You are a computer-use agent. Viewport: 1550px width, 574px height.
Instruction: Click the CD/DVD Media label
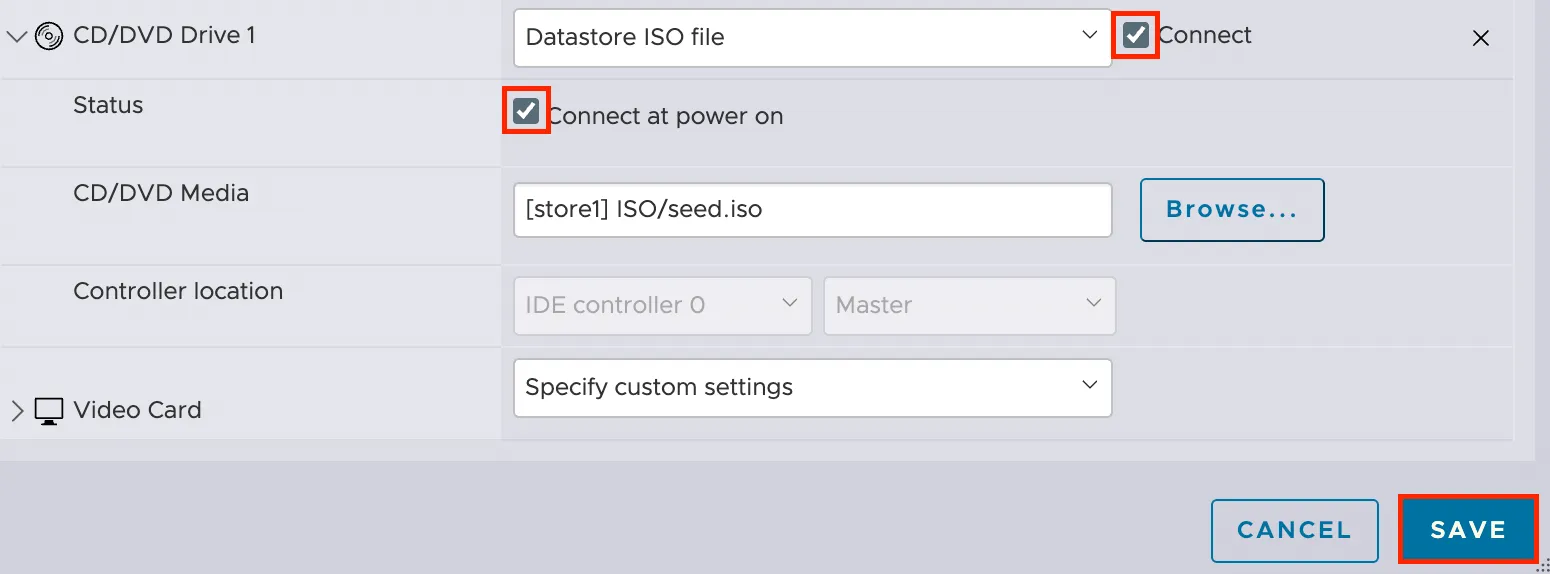tap(161, 193)
